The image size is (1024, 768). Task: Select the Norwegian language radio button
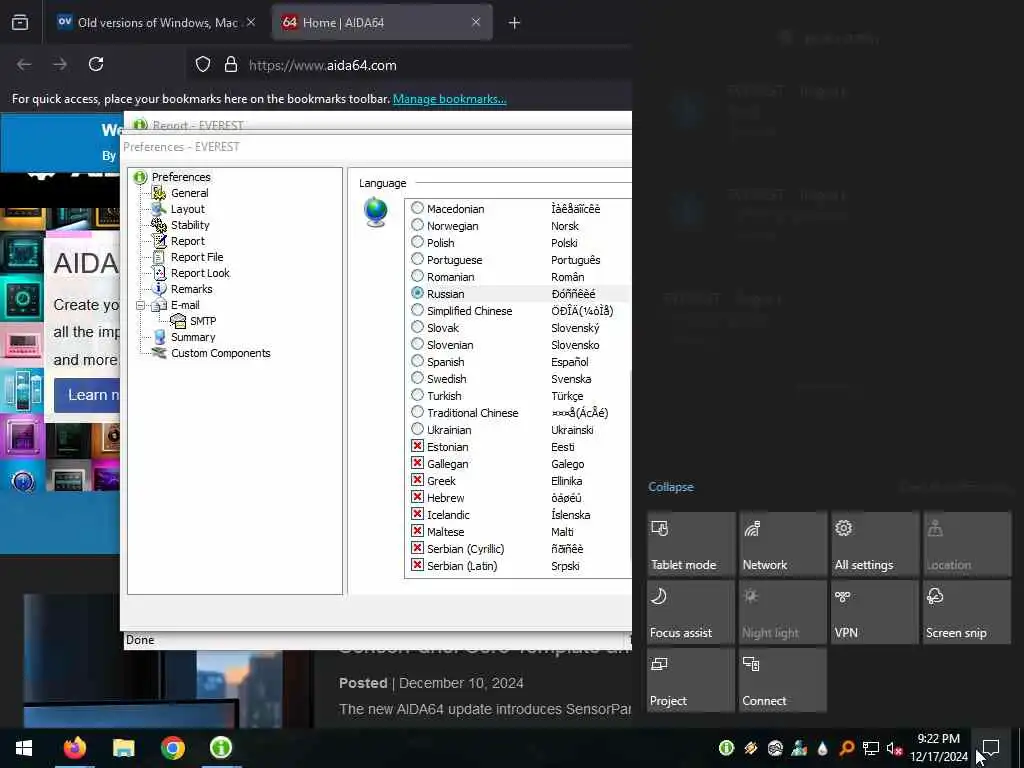[417, 225]
